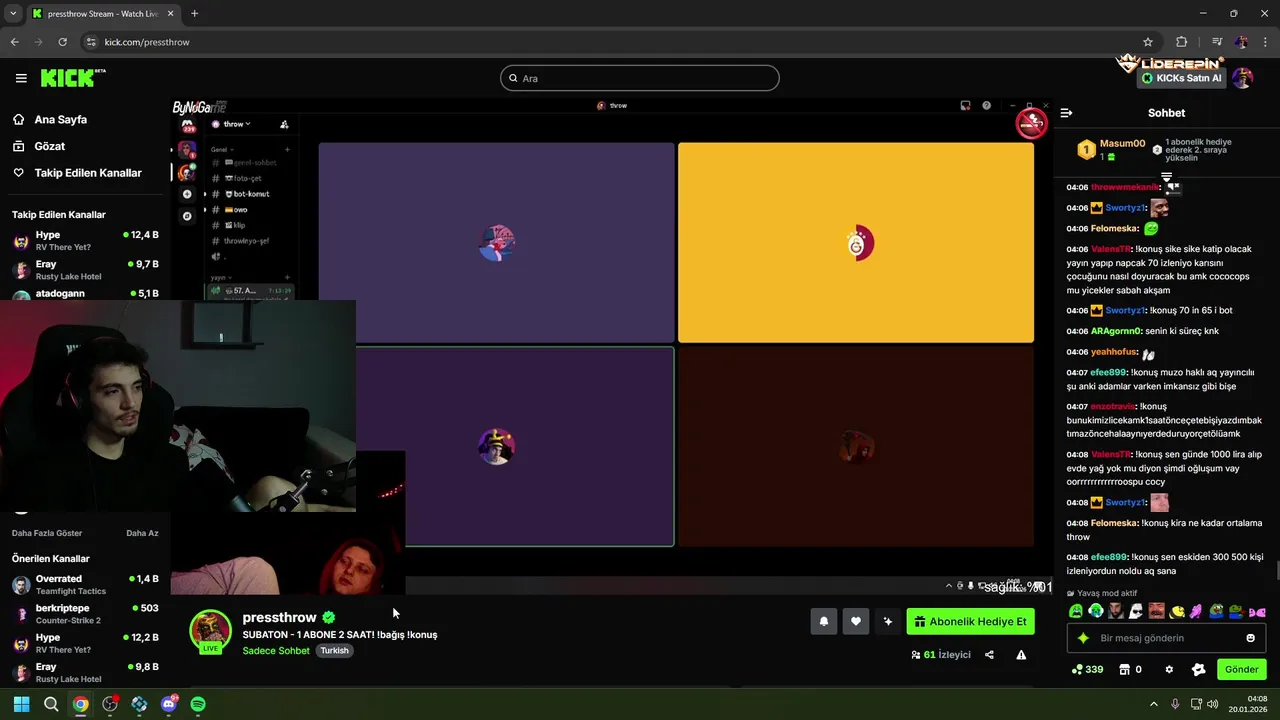Collapse list with Daha Az
The image size is (1280, 720).
[x=142, y=533]
